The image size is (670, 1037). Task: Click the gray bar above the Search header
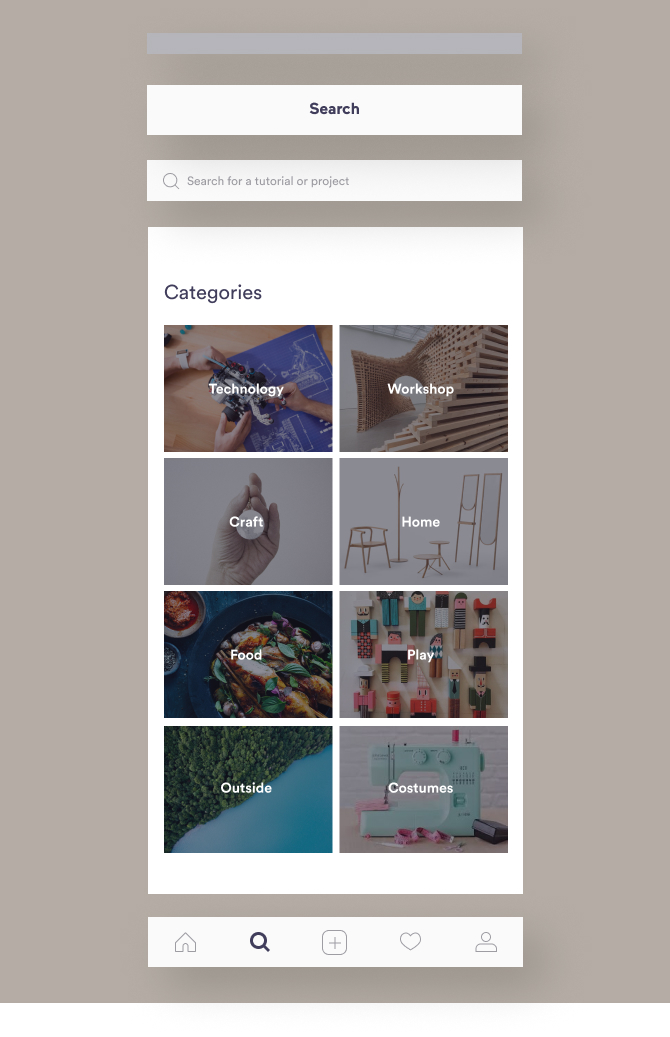tap(334, 44)
